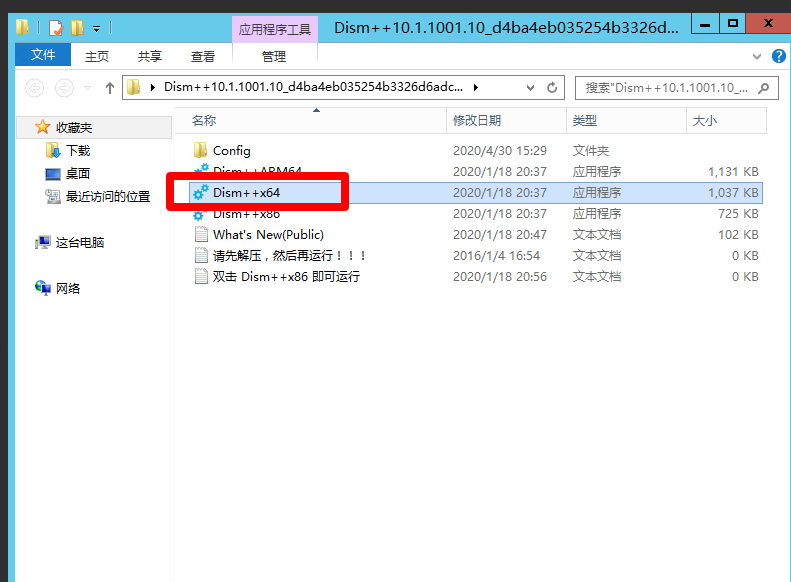Click the star icon next to 收藏夹
The width and height of the screenshot is (791, 582).
pyautogui.click(x=43, y=127)
